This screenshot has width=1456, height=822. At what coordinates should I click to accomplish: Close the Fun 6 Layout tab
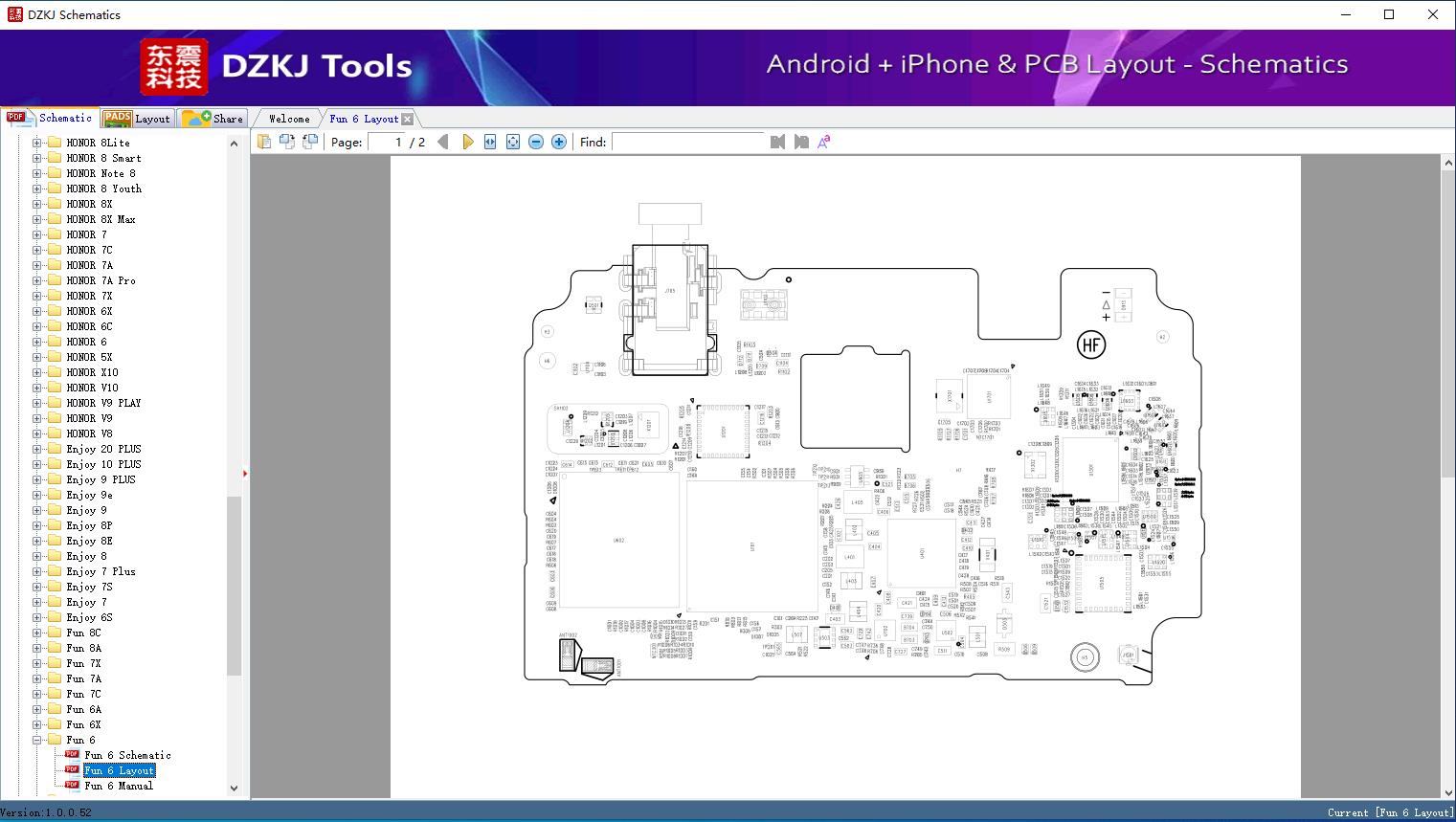pos(408,119)
